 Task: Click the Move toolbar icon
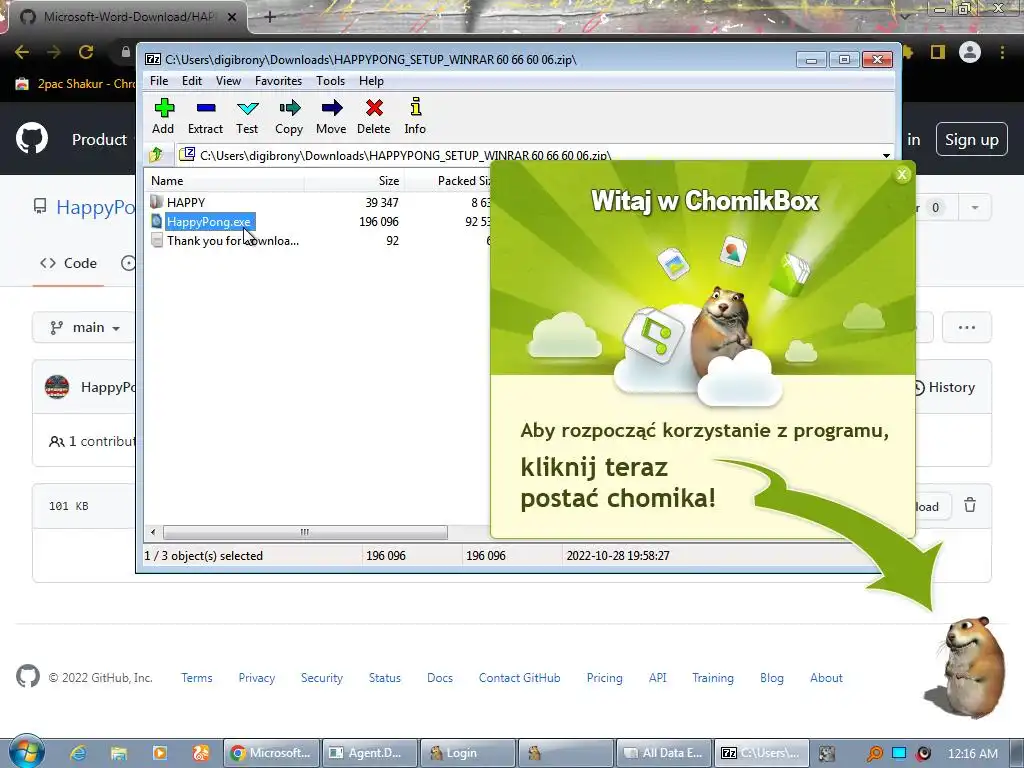point(331,116)
